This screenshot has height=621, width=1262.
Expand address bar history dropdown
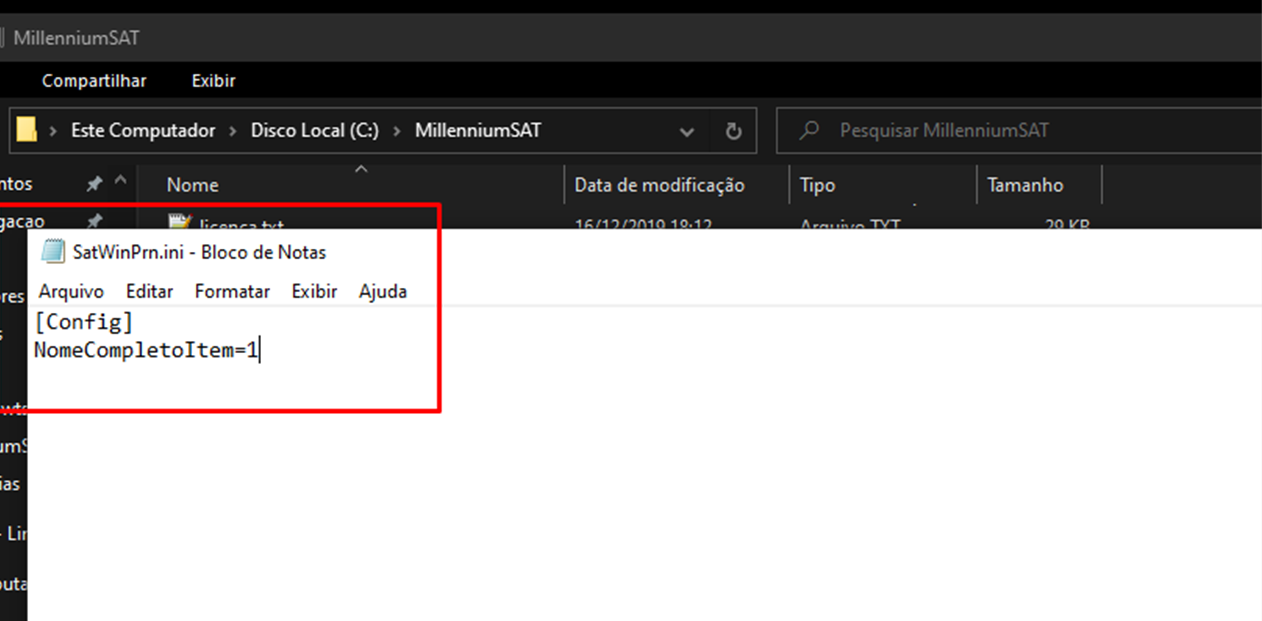(x=687, y=131)
